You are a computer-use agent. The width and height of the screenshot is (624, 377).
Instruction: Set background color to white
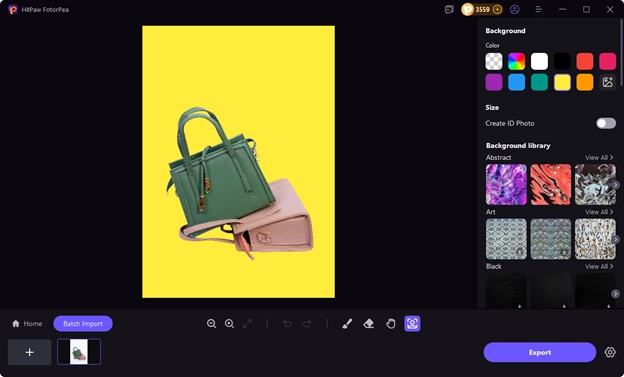tap(539, 62)
